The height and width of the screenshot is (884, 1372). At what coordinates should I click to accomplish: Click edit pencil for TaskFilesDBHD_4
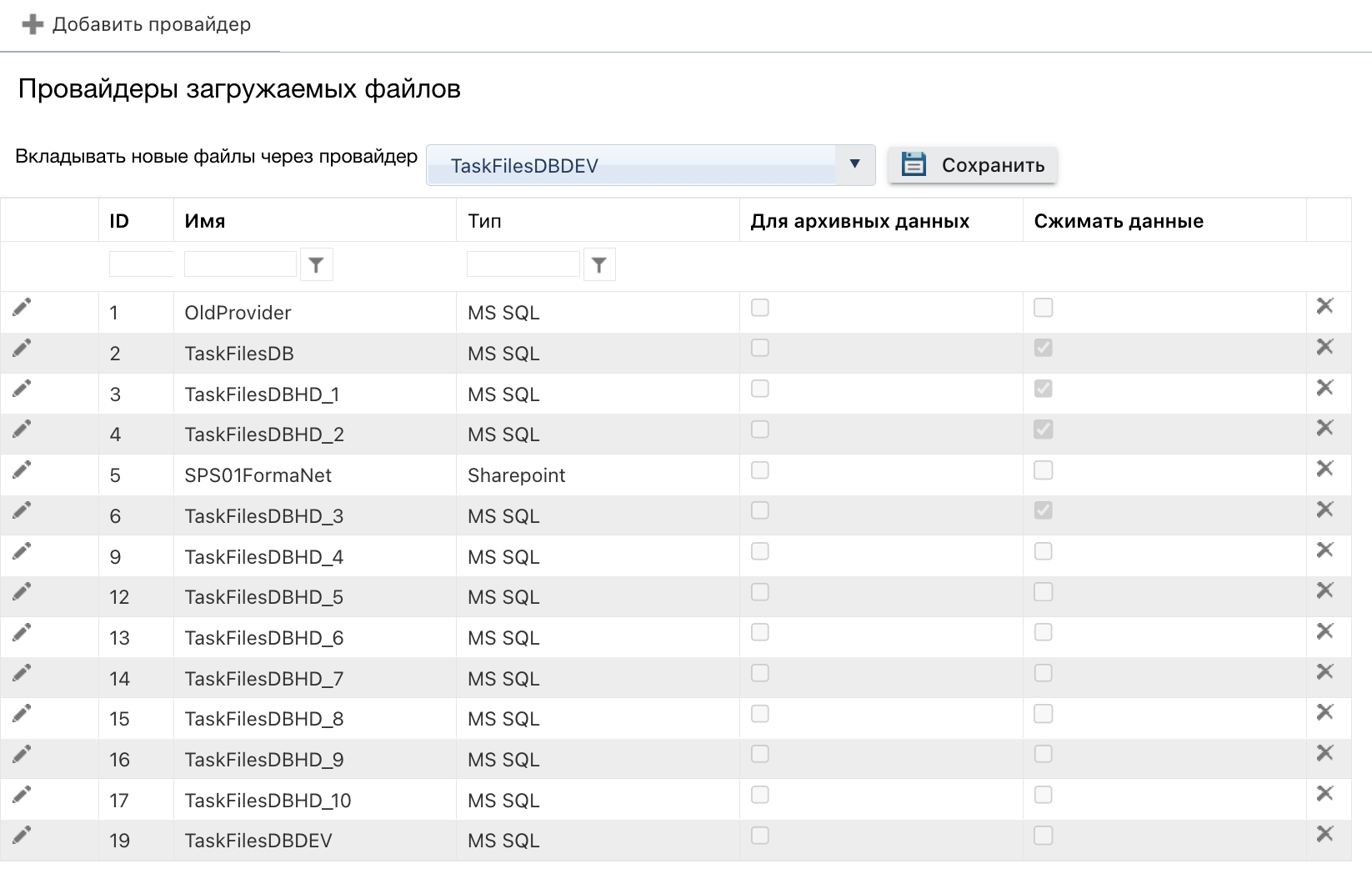[x=22, y=551]
